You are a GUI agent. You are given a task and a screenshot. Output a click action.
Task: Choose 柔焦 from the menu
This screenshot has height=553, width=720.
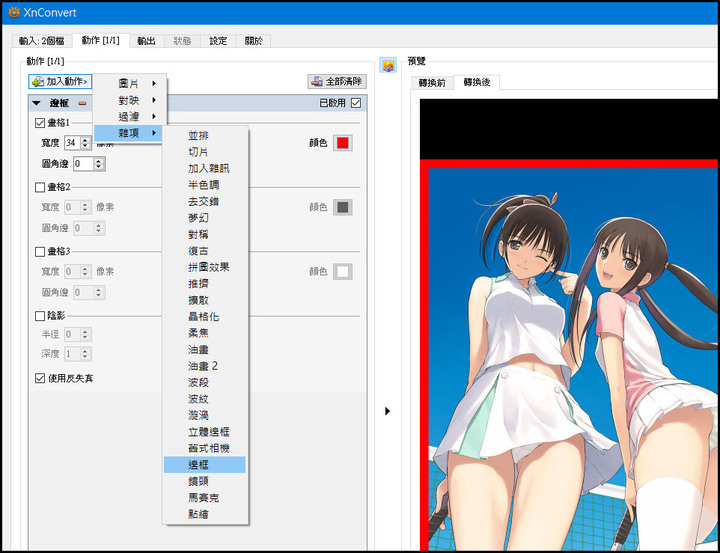pos(205,333)
